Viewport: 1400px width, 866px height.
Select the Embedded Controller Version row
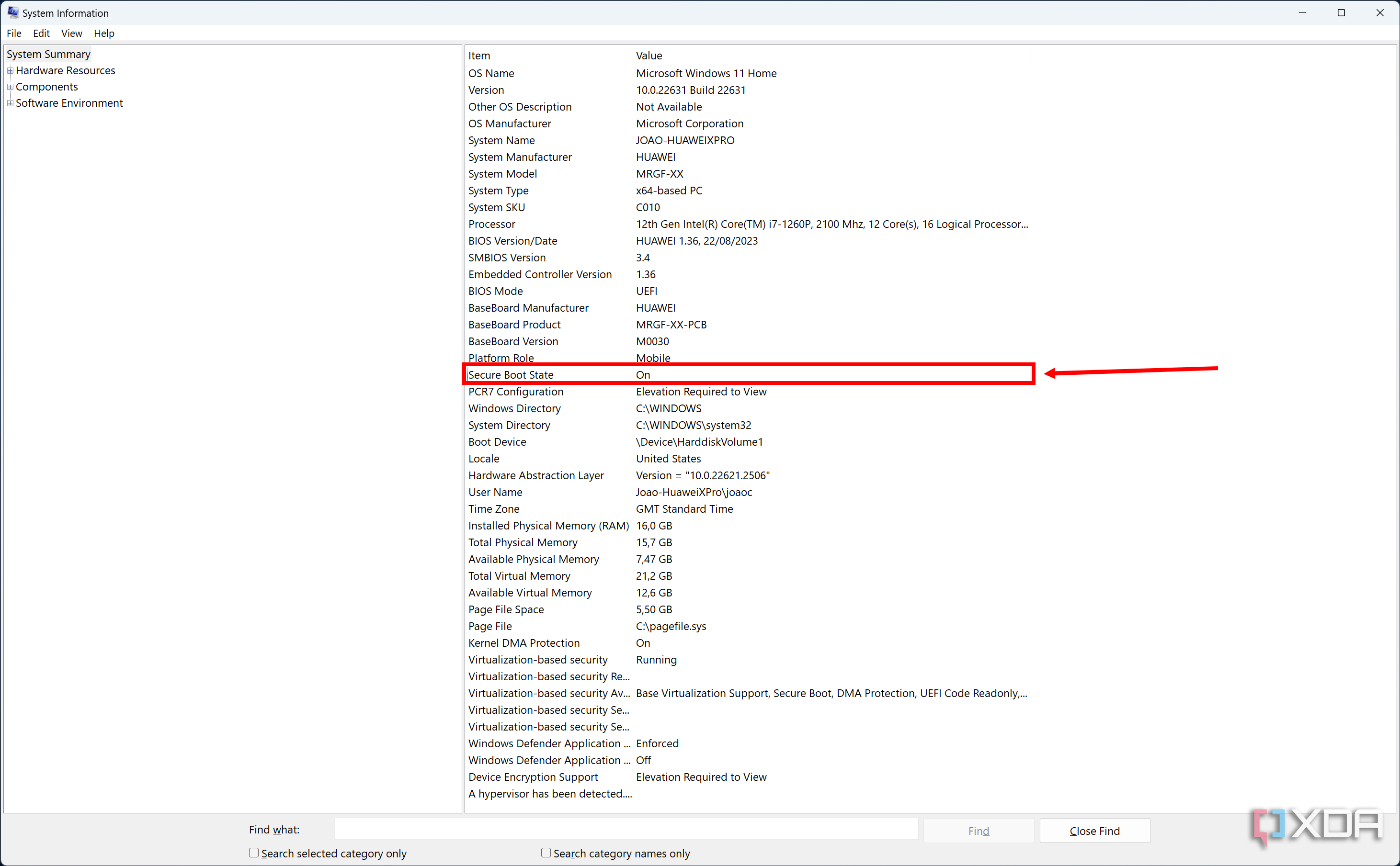748,274
